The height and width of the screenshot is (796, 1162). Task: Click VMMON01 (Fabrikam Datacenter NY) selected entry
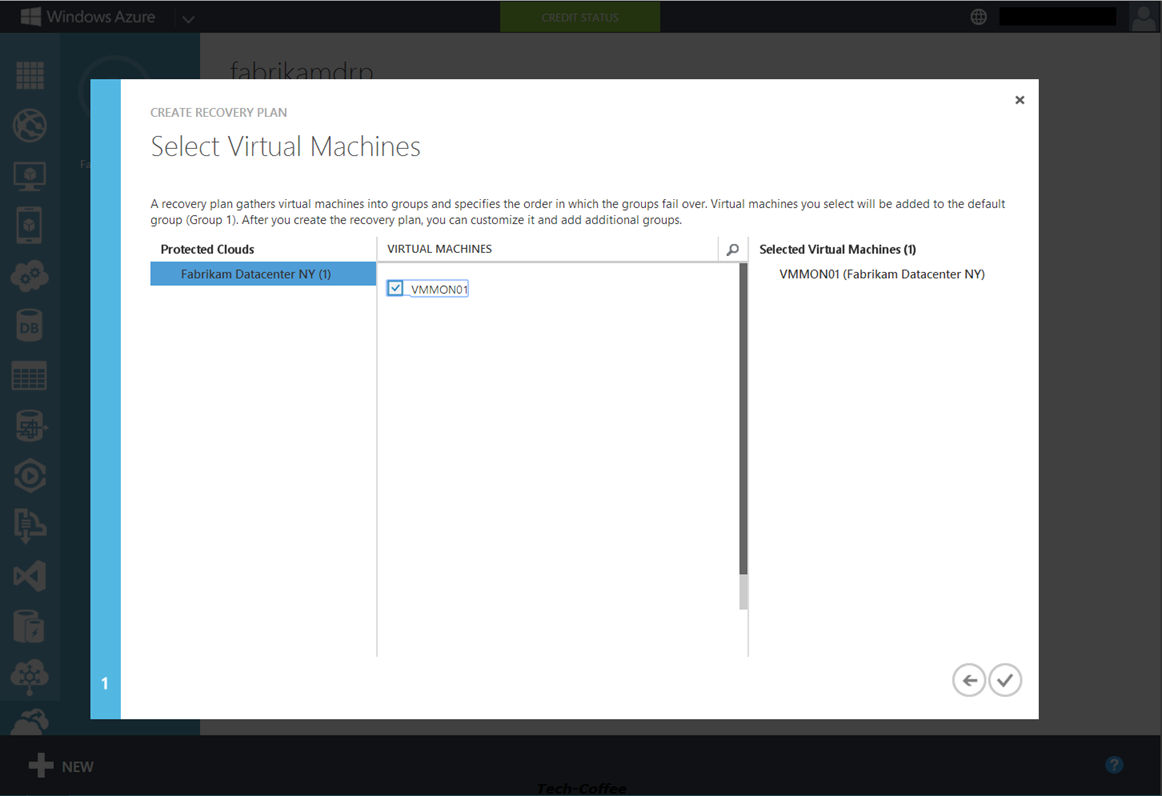point(882,274)
